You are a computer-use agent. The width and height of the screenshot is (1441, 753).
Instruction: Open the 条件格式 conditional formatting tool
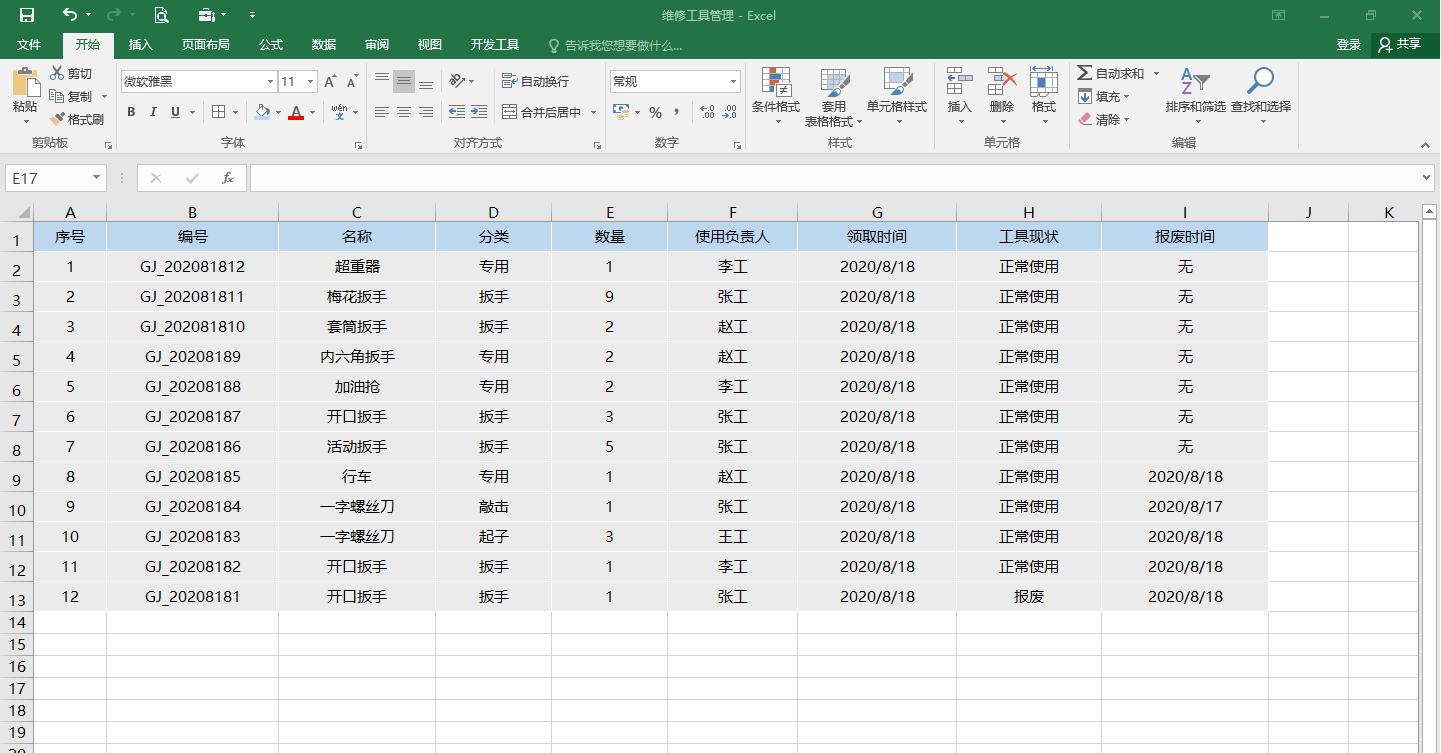[776, 95]
